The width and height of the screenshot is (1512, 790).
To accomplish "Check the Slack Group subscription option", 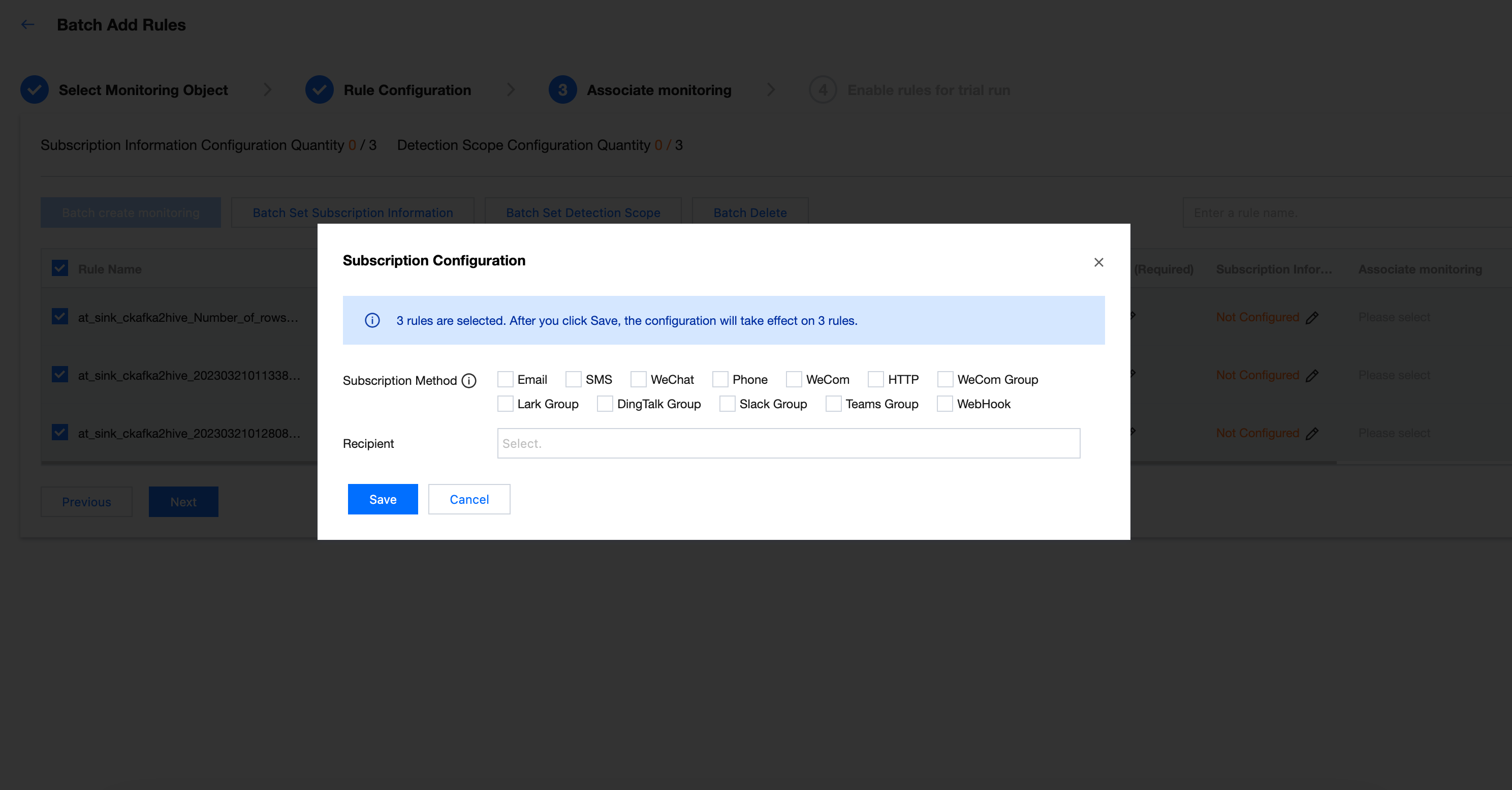I will pos(727,404).
